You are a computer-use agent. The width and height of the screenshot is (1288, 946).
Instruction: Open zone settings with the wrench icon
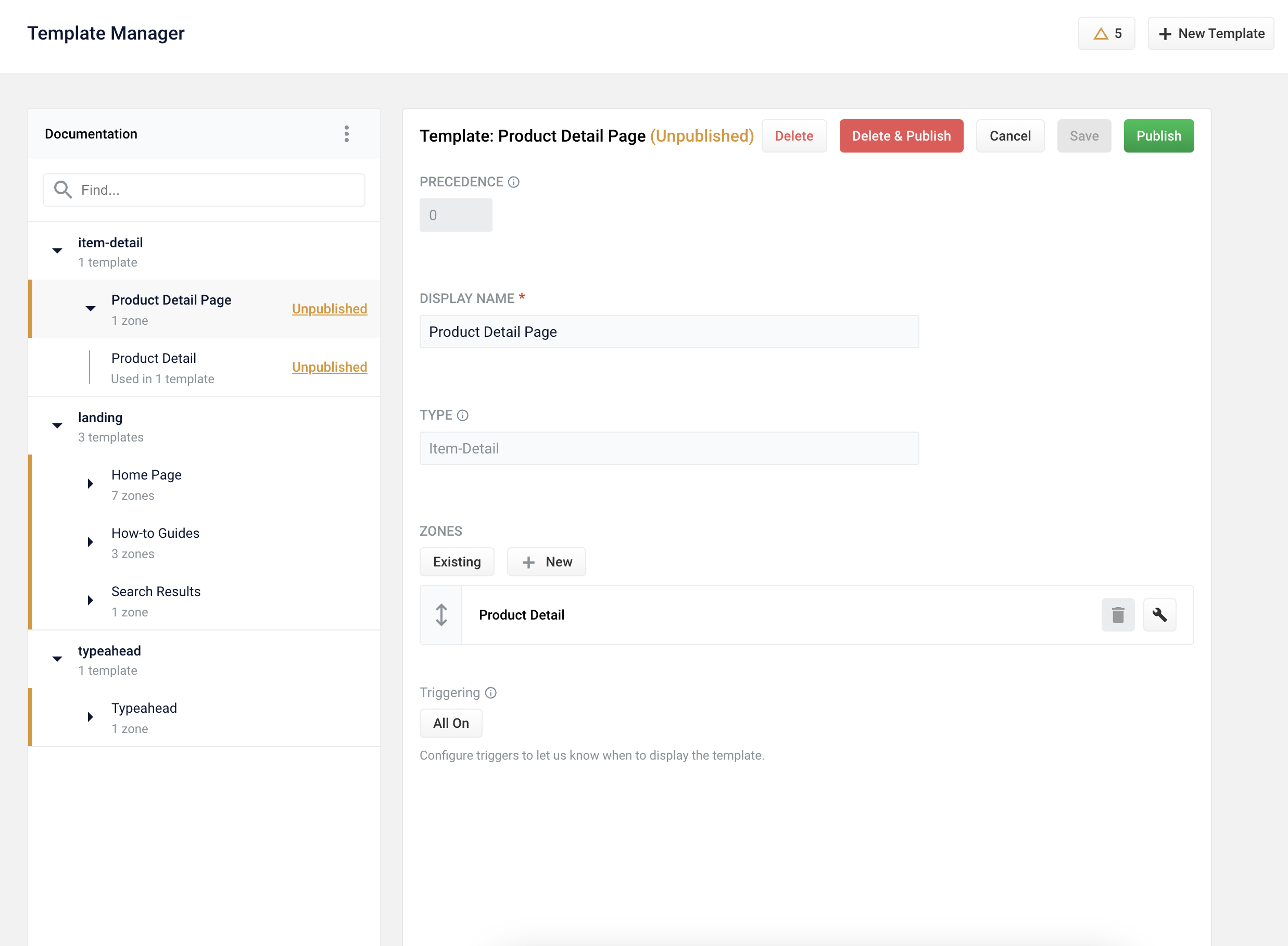(1159, 614)
